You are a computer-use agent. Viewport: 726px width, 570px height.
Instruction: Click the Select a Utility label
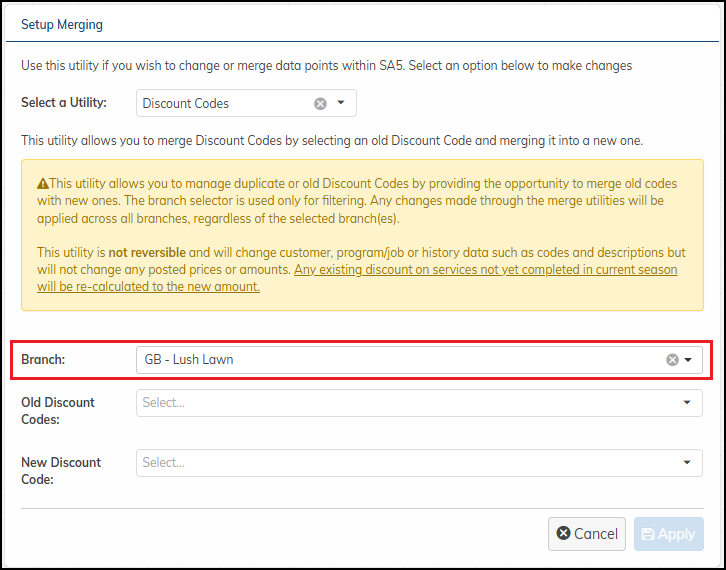[x=64, y=102]
